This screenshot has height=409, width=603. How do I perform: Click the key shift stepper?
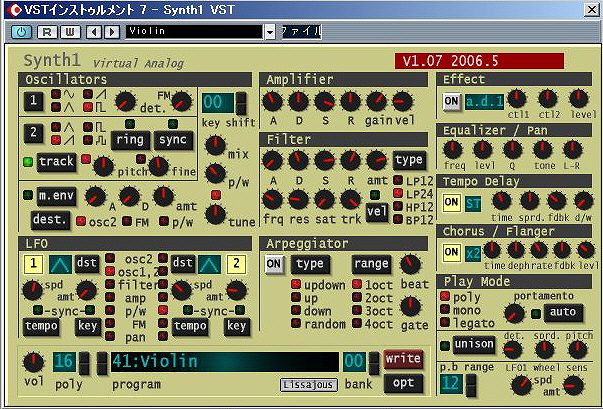241,103
